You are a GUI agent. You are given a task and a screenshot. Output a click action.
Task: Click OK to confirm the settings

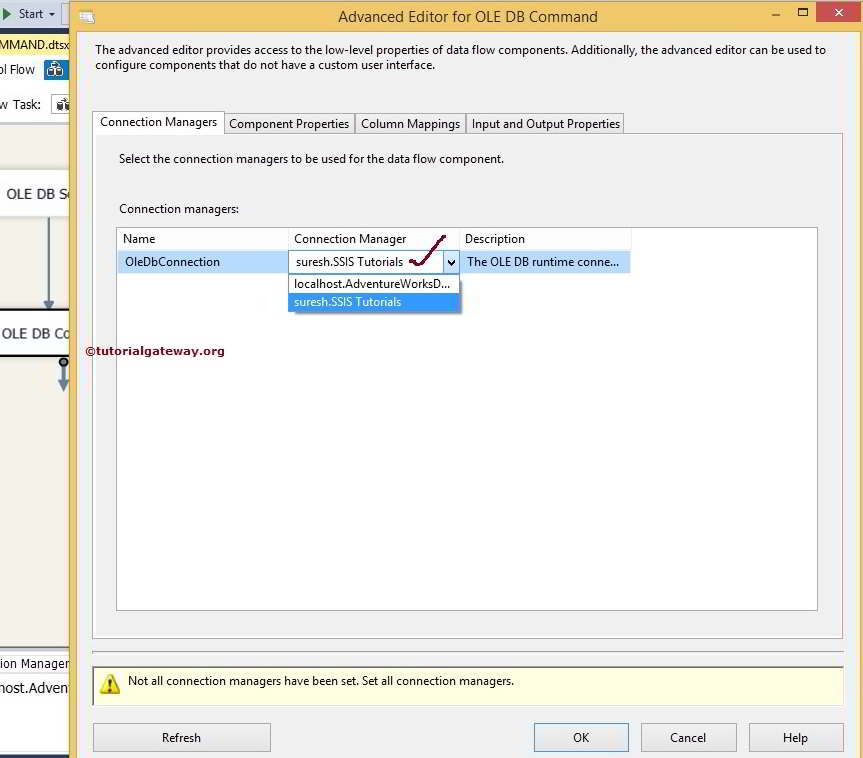pyautogui.click(x=580, y=737)
